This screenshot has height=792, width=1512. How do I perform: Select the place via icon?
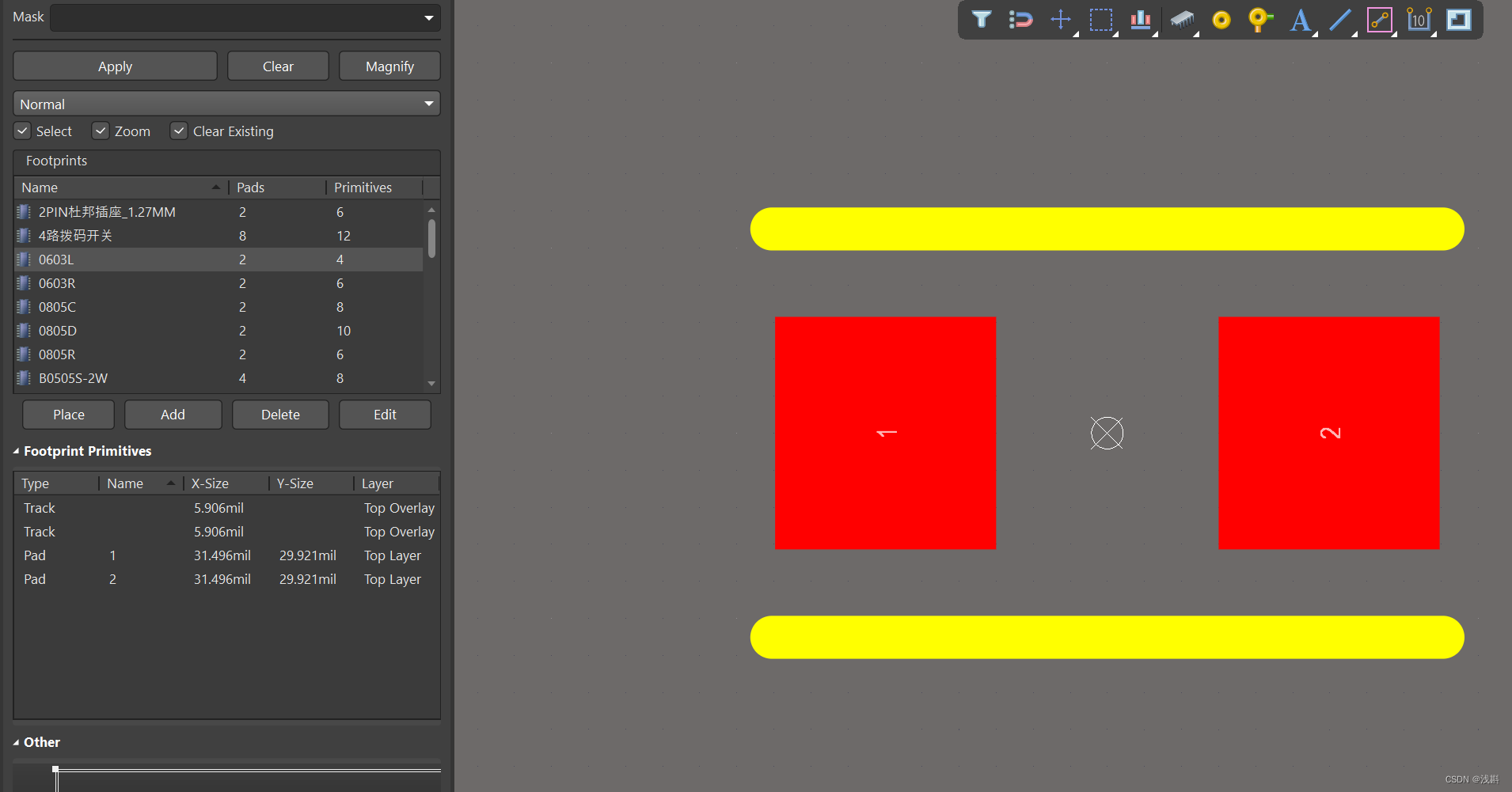(1260, 20)
